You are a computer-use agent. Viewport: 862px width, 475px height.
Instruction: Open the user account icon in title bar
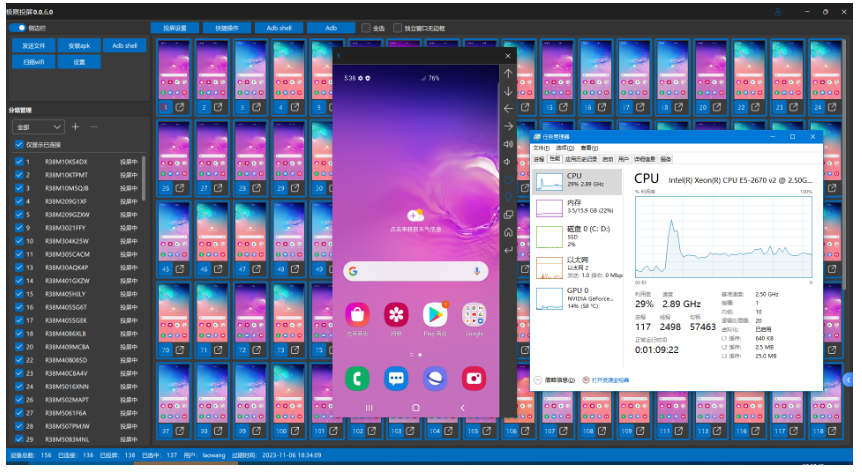pyautogui.click(x=777, y=12)
